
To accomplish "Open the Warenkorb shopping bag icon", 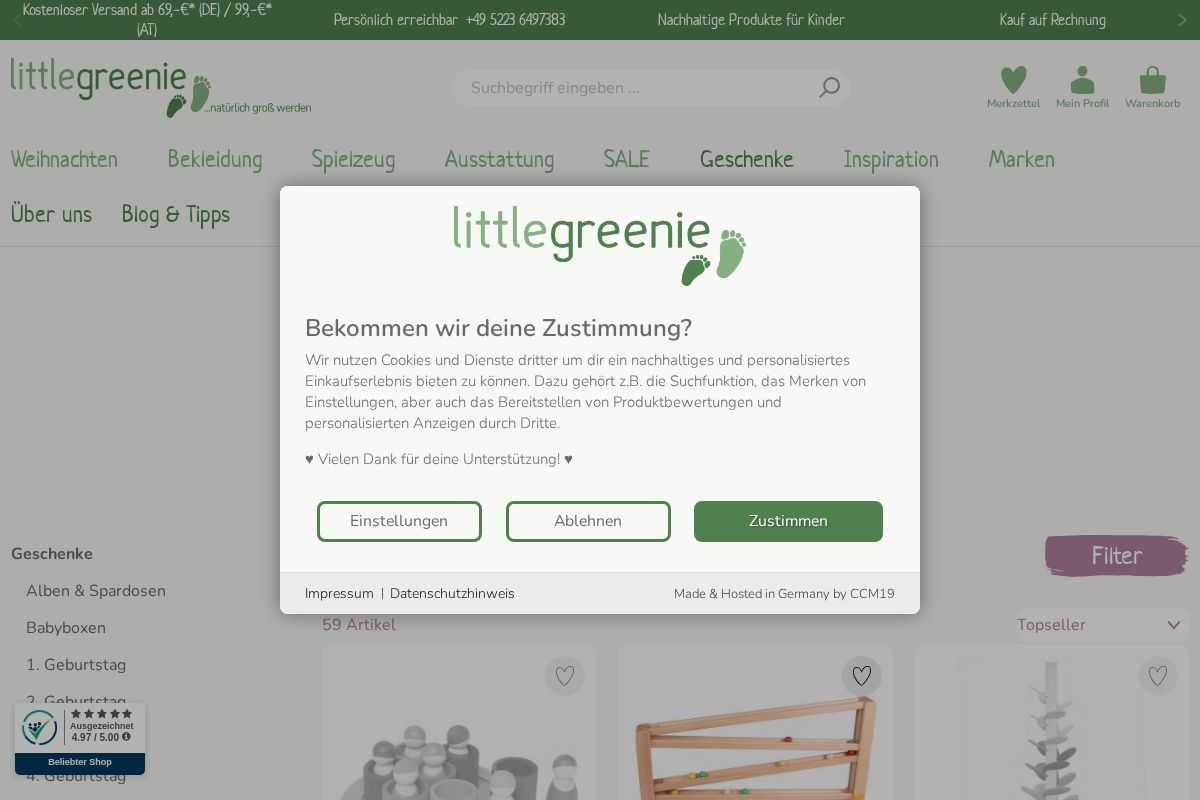I will click(x=1152, y=81).
